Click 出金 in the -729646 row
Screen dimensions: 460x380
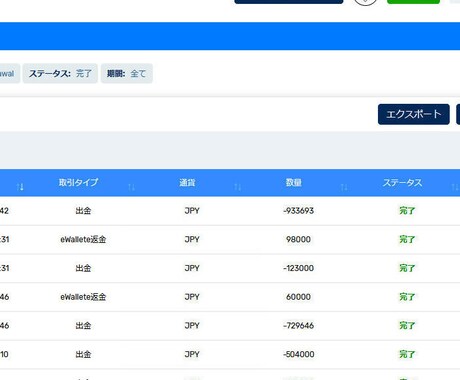click(83, 325)
